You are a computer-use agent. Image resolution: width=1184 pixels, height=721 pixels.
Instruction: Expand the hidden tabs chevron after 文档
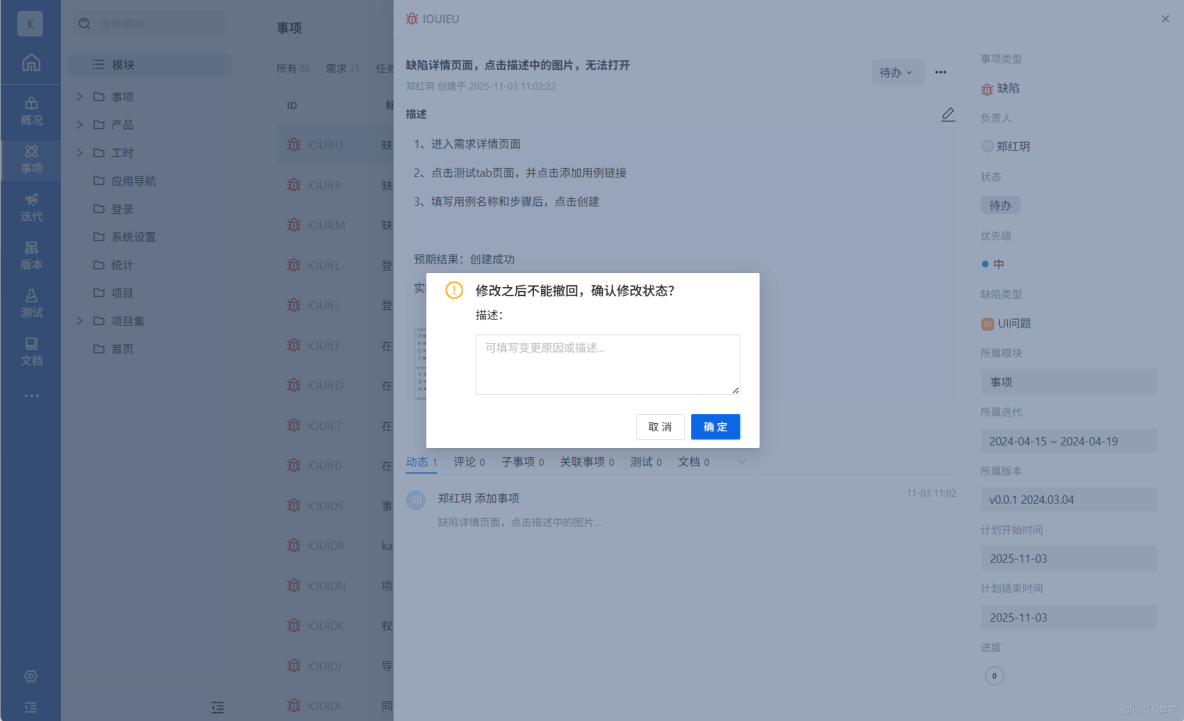(740, 461)
